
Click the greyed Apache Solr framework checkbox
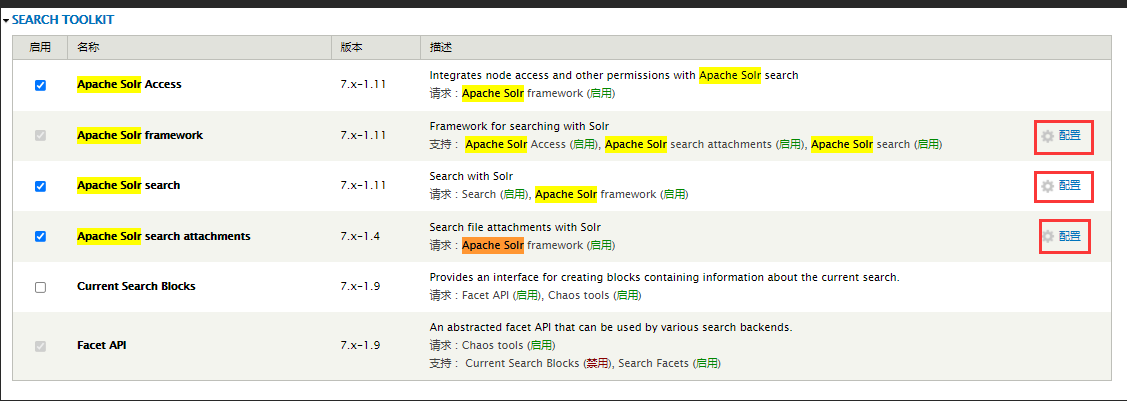40,135
